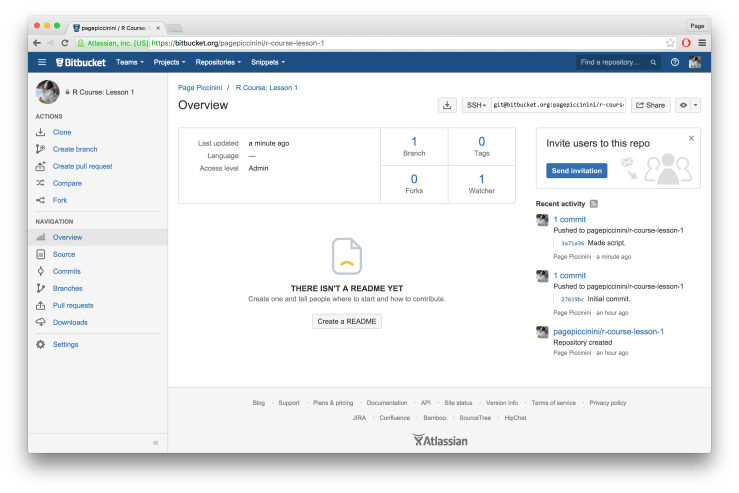
Task: Open the SSH protocol dropdown
Action: (476, 105)
